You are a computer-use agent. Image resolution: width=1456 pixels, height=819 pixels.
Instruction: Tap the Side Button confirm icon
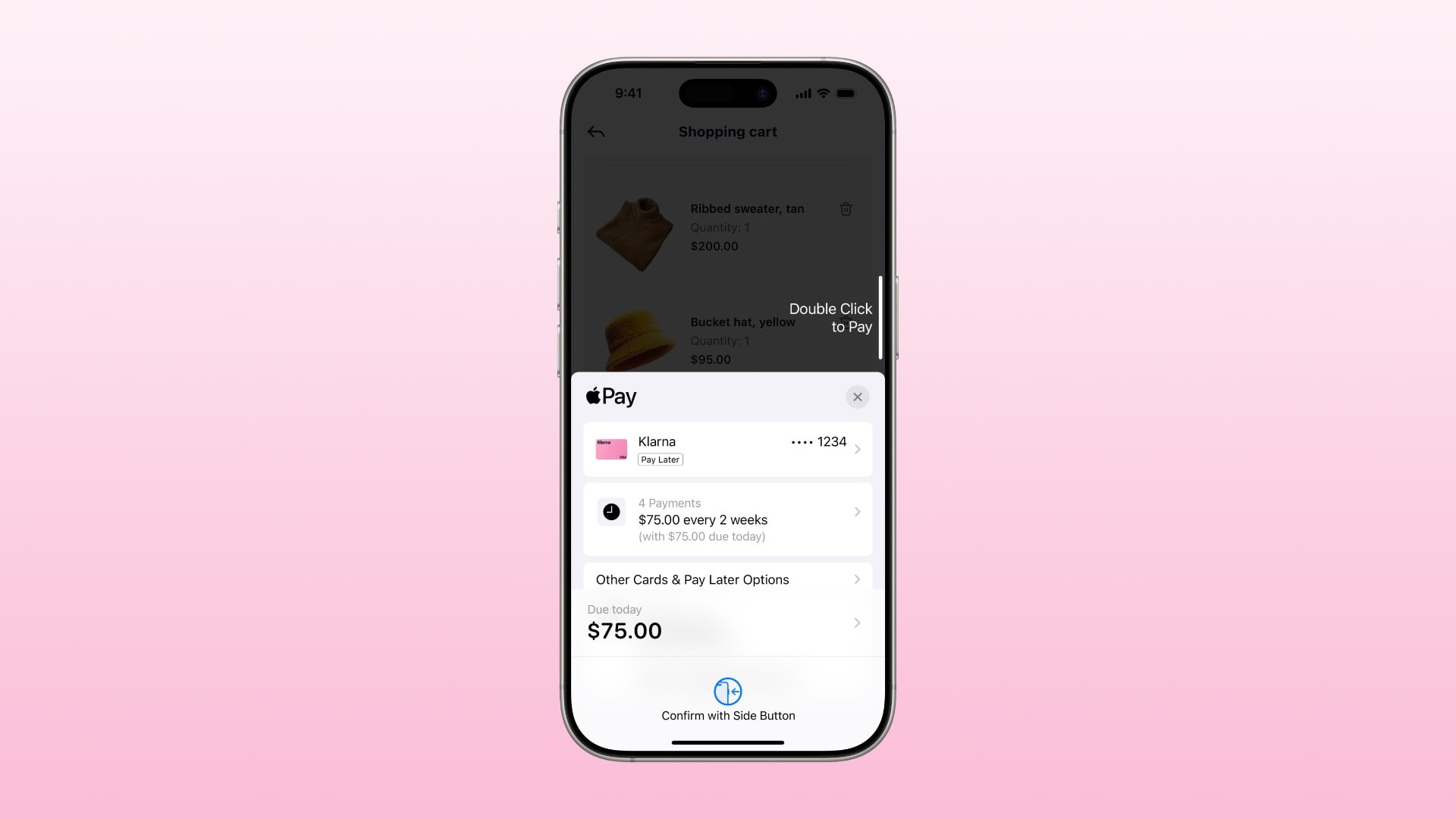[x=728, y=690]
